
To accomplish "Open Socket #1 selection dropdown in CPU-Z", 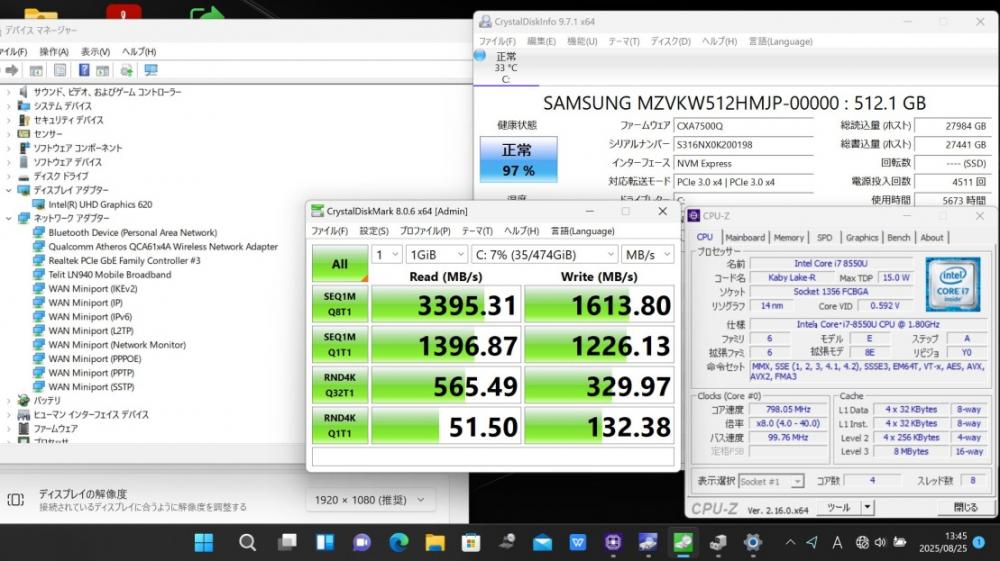I will pos(771,481).
